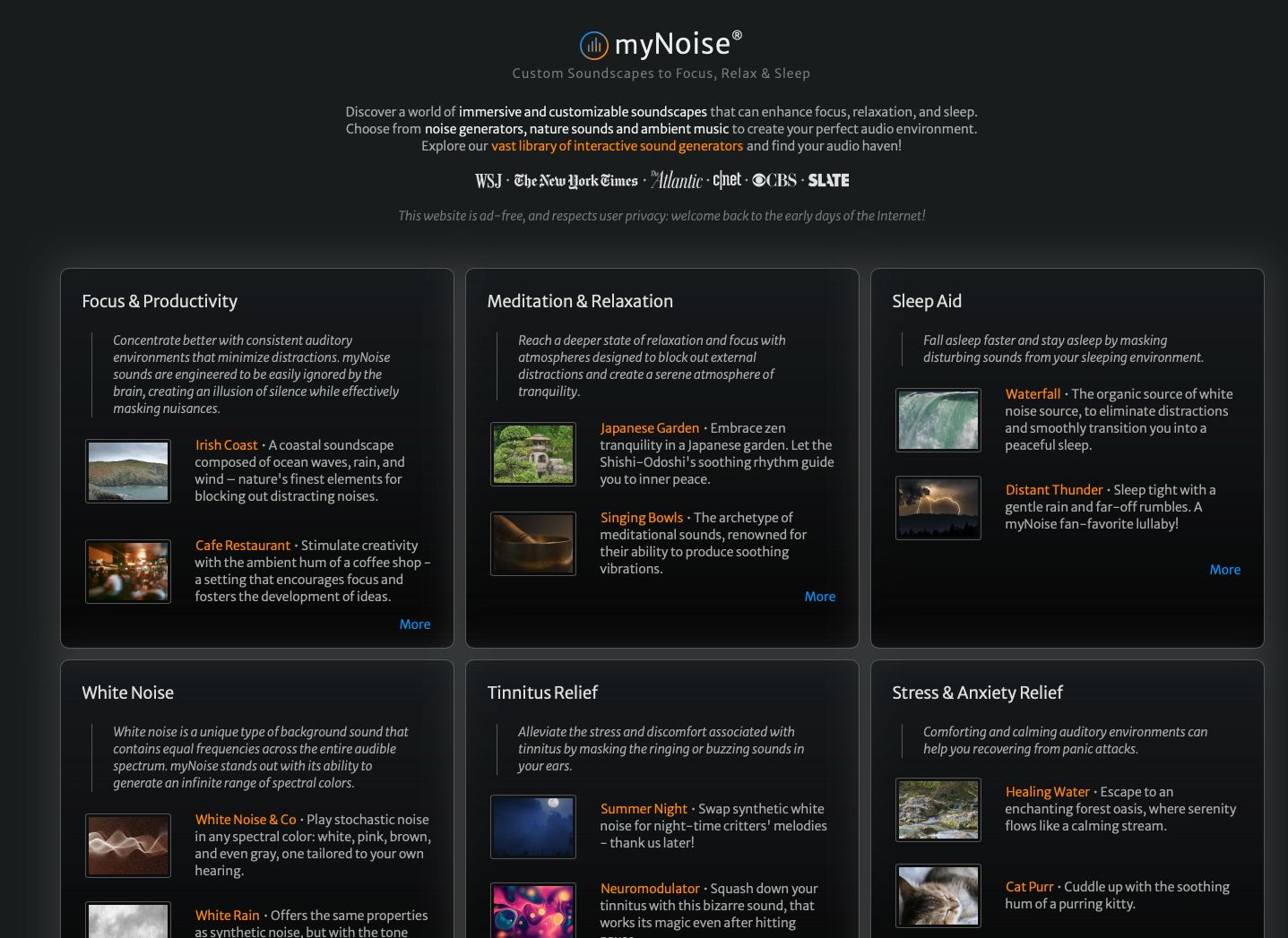Click More in Meditation & Relaxation card
This screenshot has width=1288, height=938.
tap(820, 597)
